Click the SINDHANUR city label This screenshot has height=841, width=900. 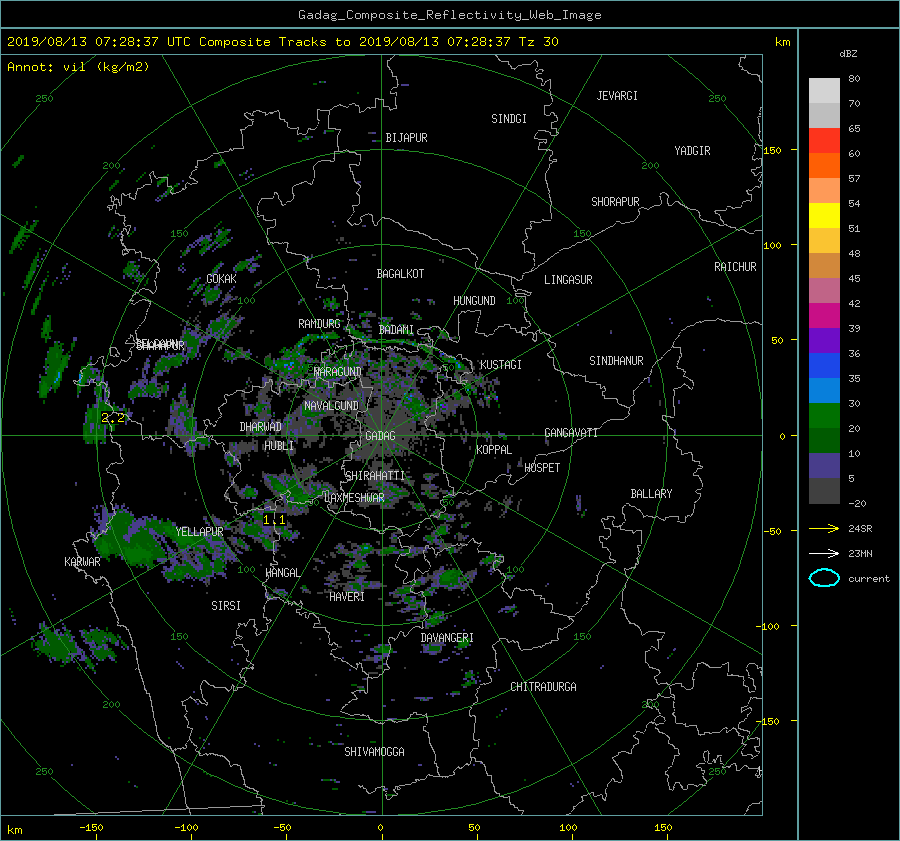click(616, 361)
